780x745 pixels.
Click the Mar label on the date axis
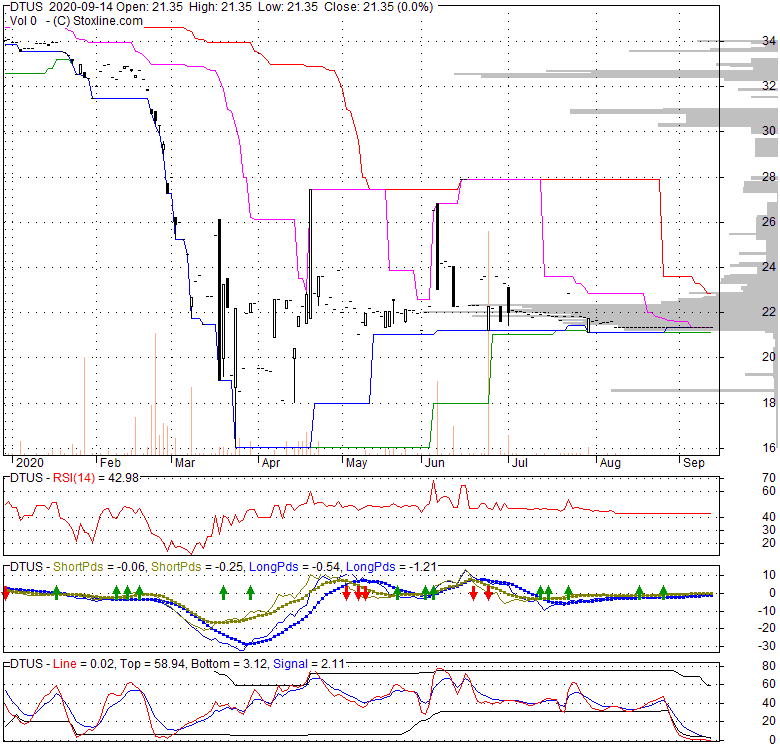click(x=185, y=463)
